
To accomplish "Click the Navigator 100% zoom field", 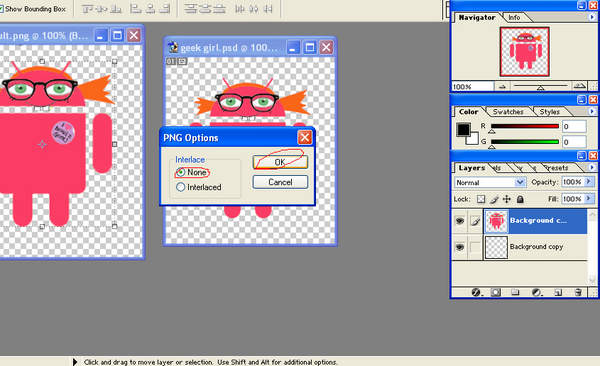I will point(473,87).
